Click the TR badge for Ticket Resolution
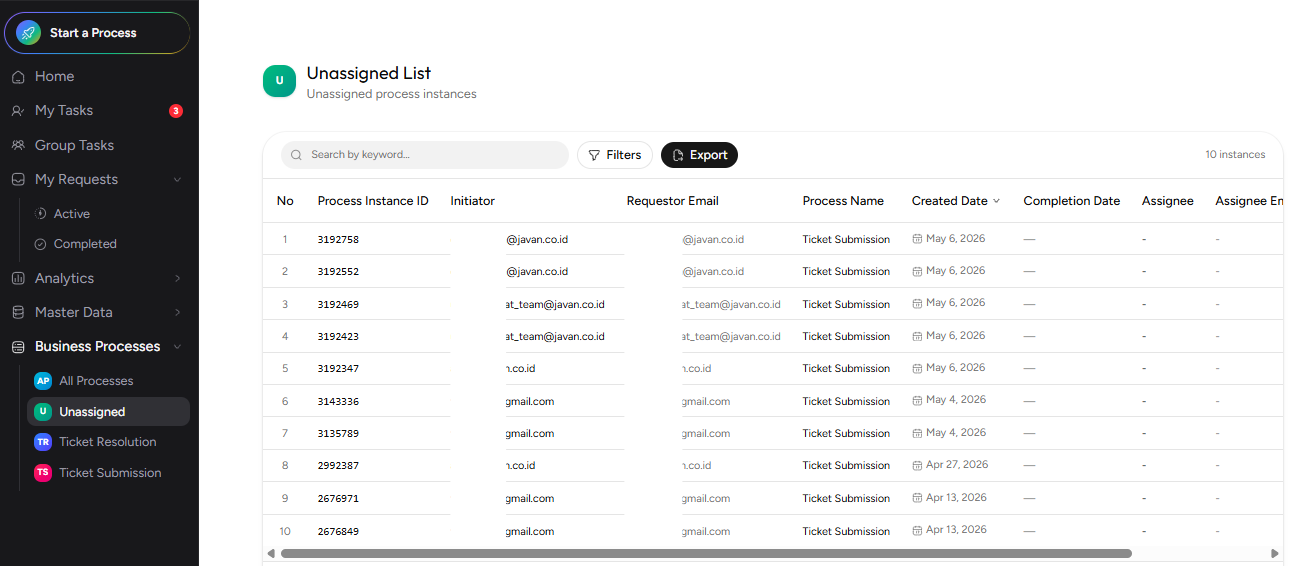The image size is (1292, 566). pos(43,442)
